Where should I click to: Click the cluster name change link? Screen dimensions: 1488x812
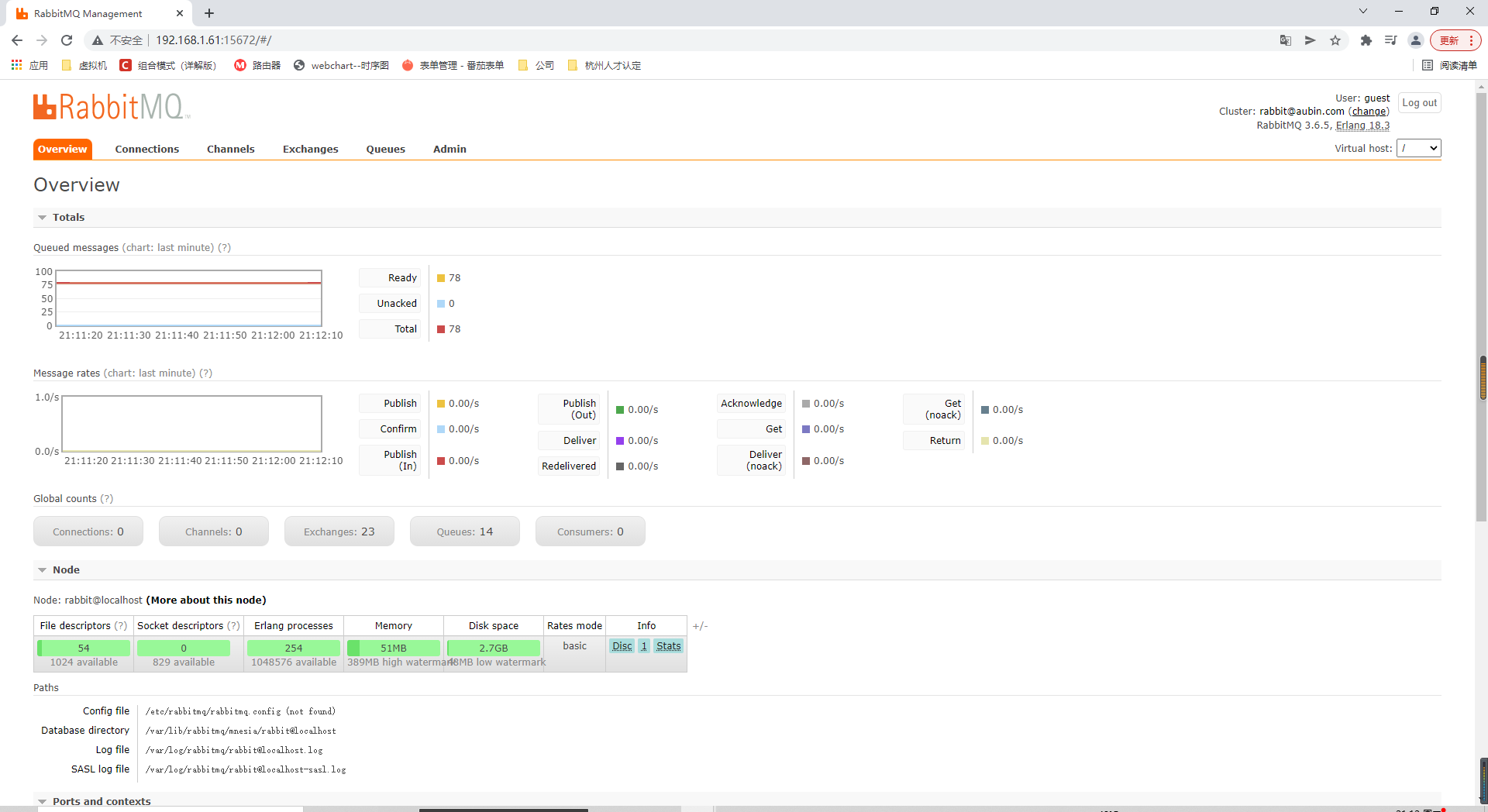(x=1369, y=112)
